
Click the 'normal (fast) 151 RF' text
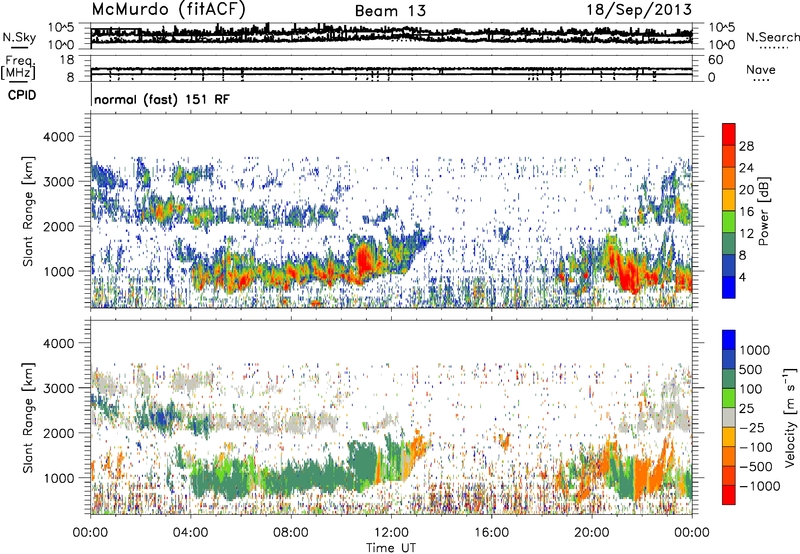click(162, 99)
